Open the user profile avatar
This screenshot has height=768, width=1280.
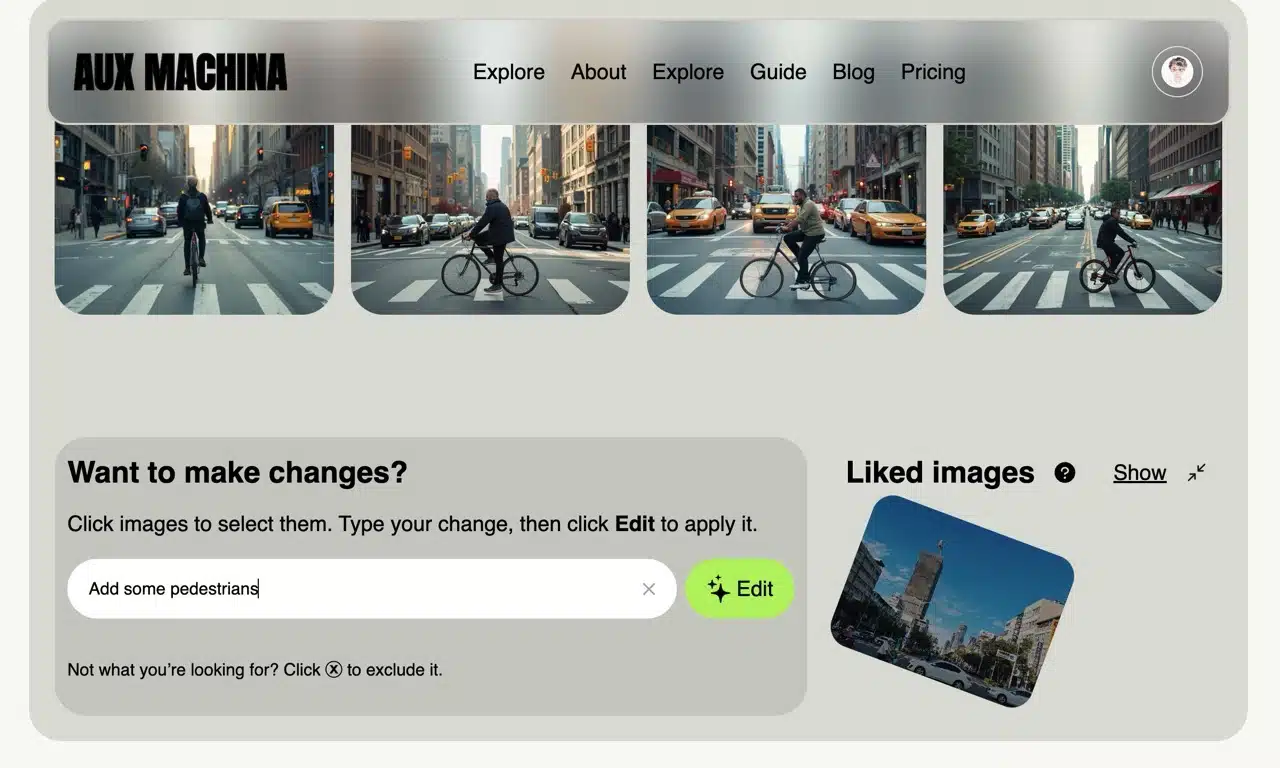1177,72
